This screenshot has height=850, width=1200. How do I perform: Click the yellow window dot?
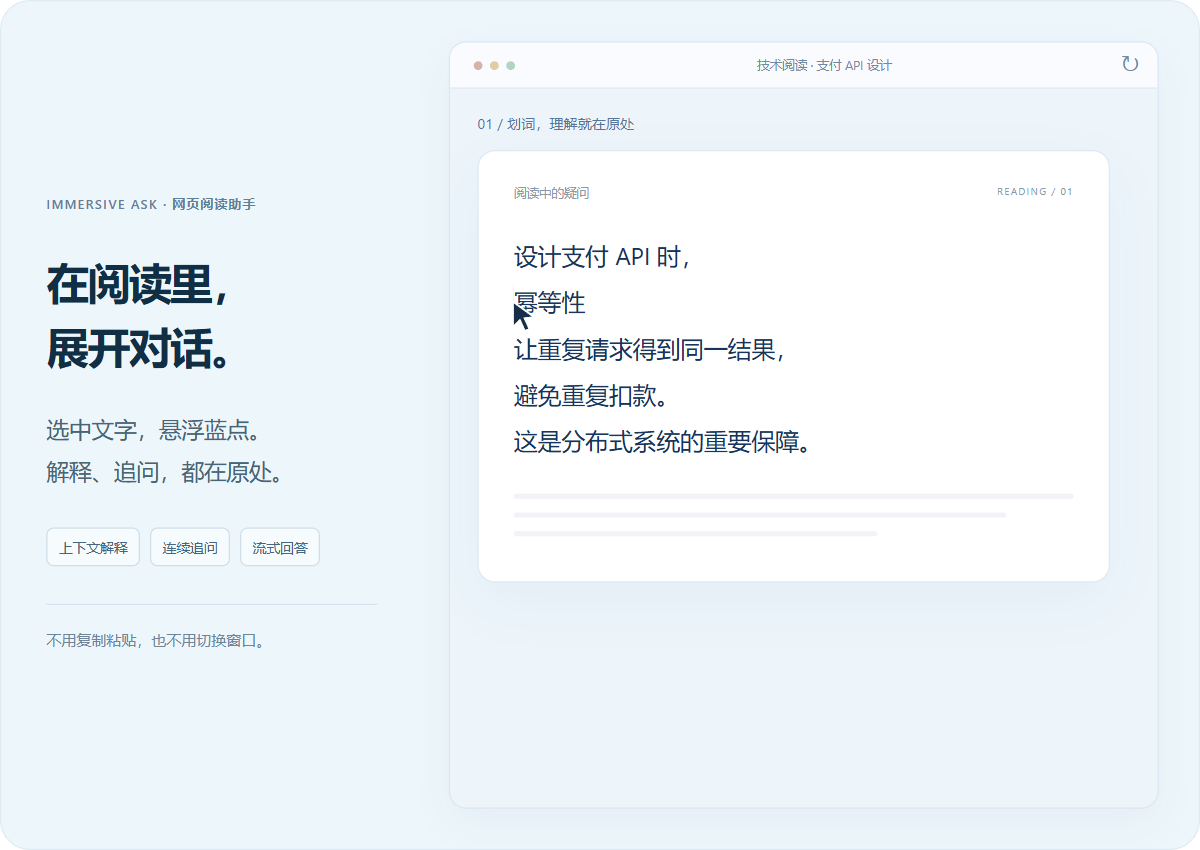coord(494,66)
